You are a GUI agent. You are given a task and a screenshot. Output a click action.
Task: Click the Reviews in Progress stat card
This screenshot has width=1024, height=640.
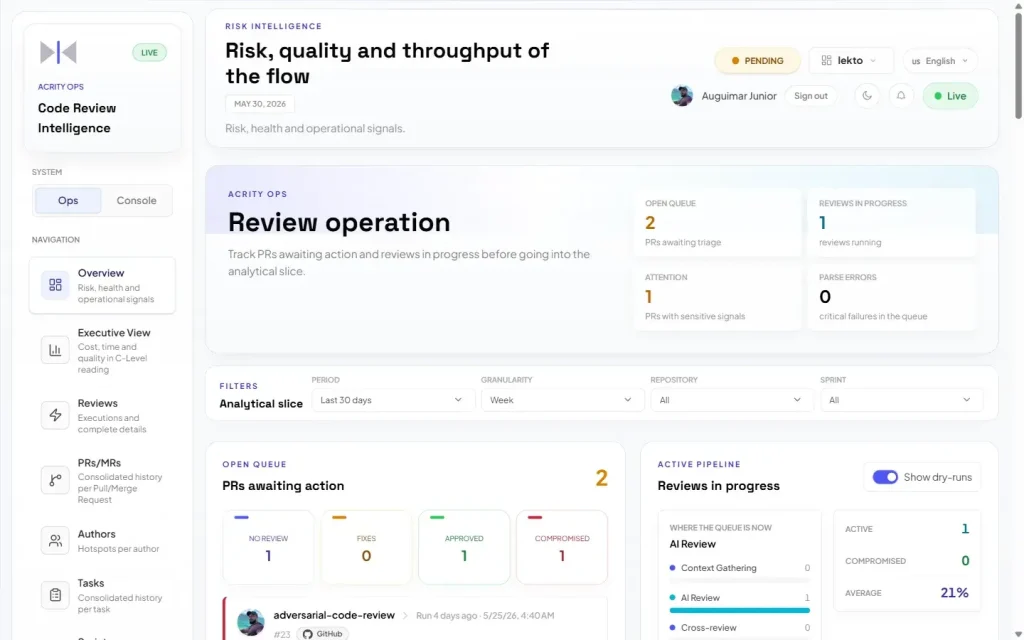(x=891, y=223)
